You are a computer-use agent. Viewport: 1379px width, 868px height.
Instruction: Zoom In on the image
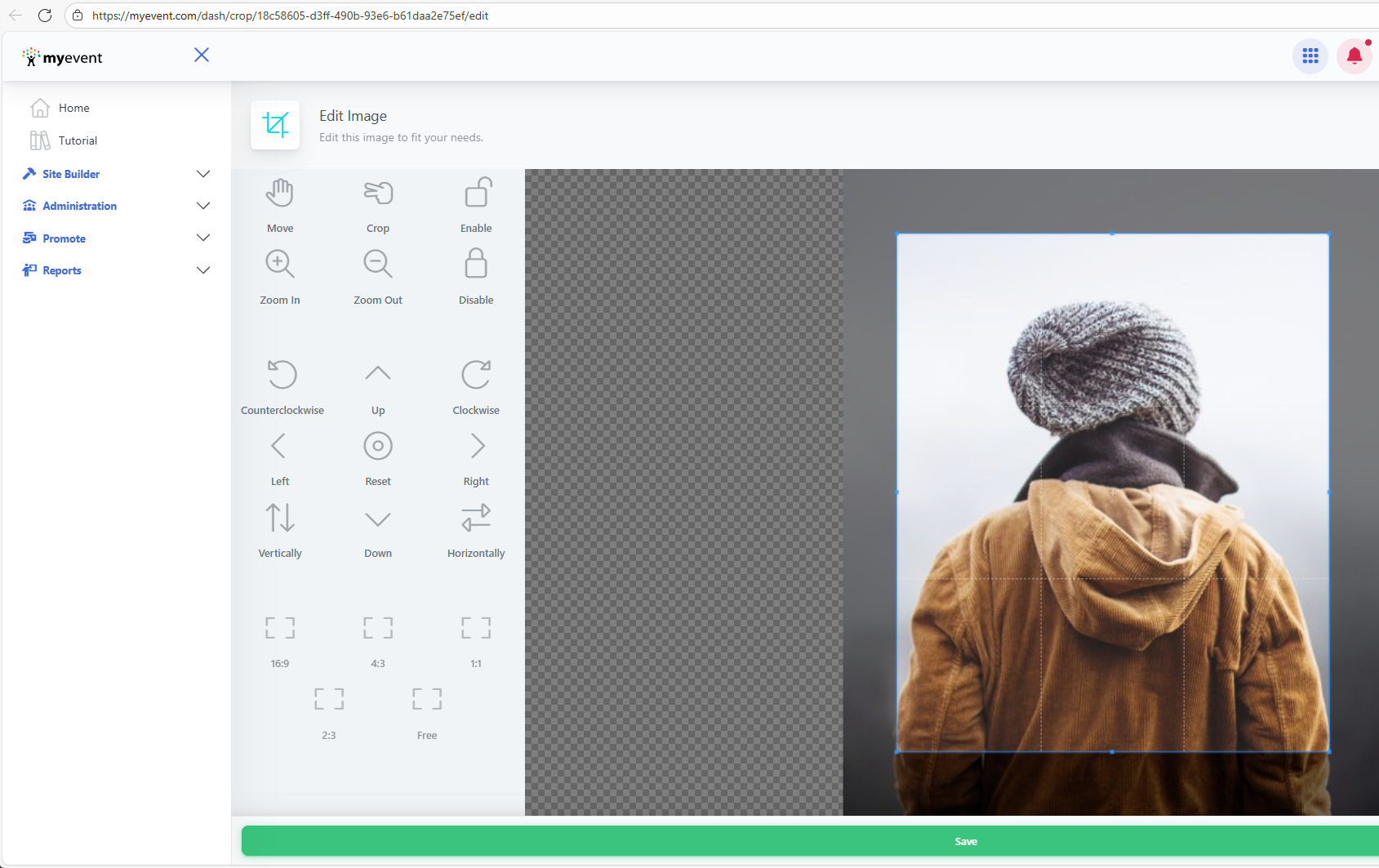point(279,265)
